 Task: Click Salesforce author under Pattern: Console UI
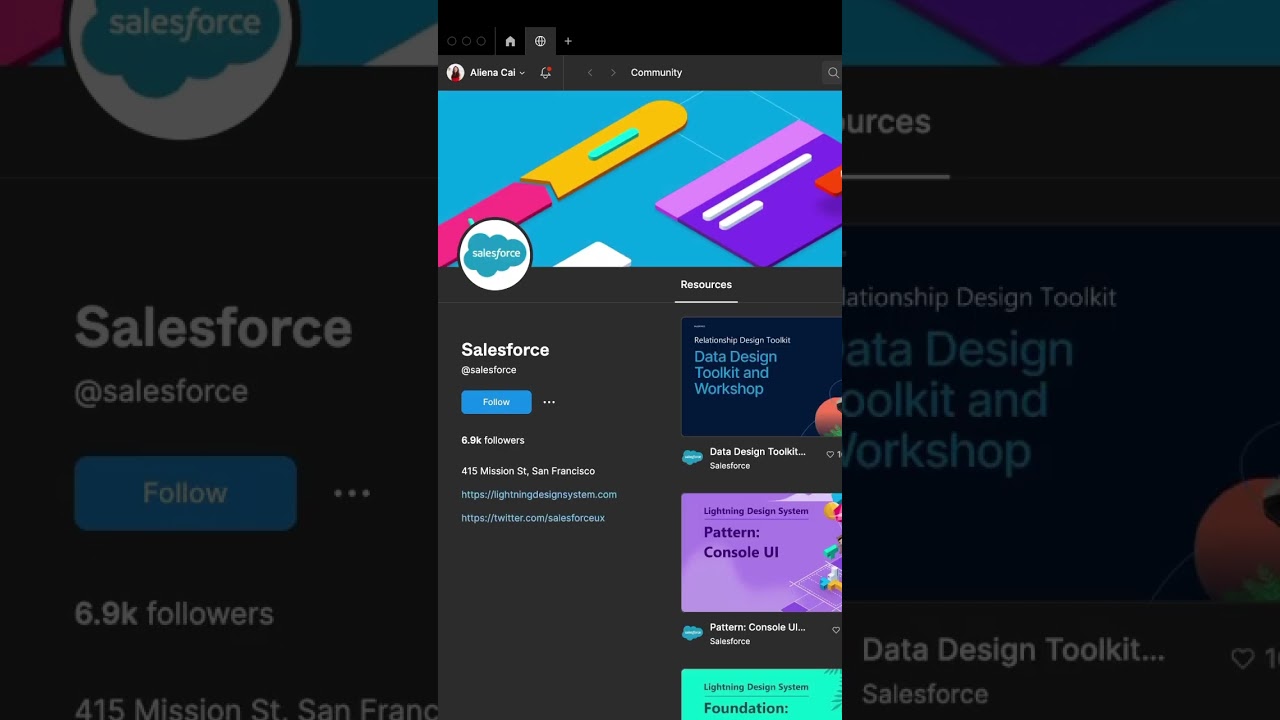click(730, 642)
